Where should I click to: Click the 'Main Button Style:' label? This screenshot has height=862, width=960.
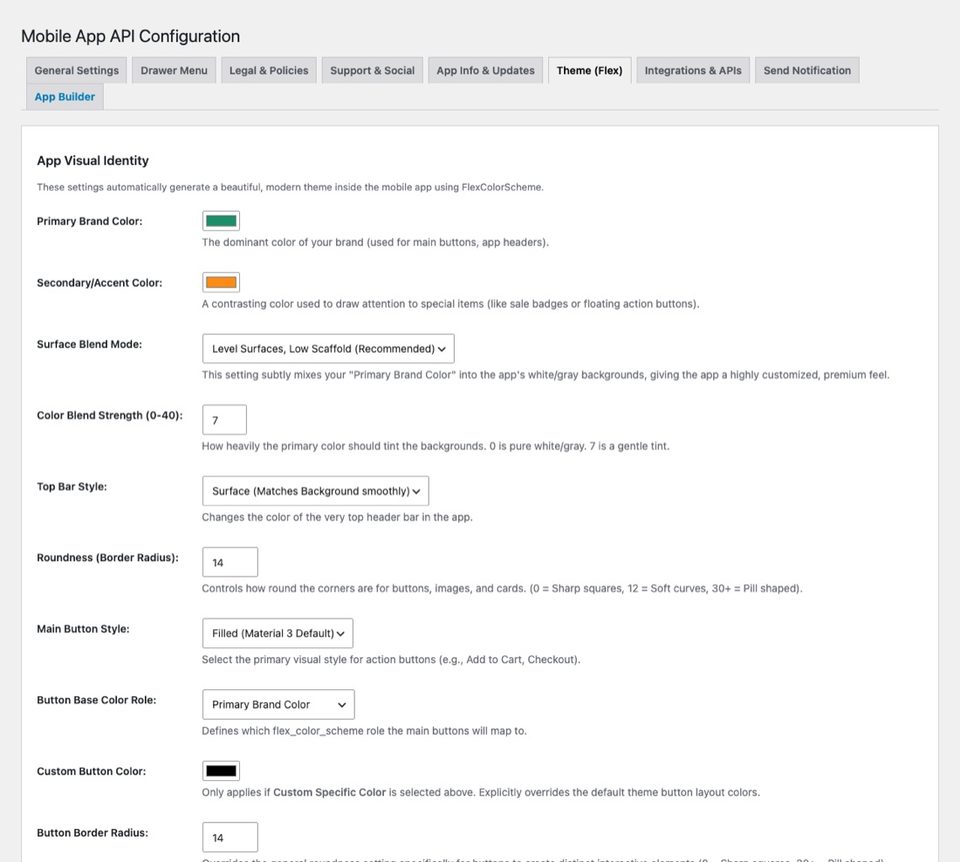pos(83,629)
